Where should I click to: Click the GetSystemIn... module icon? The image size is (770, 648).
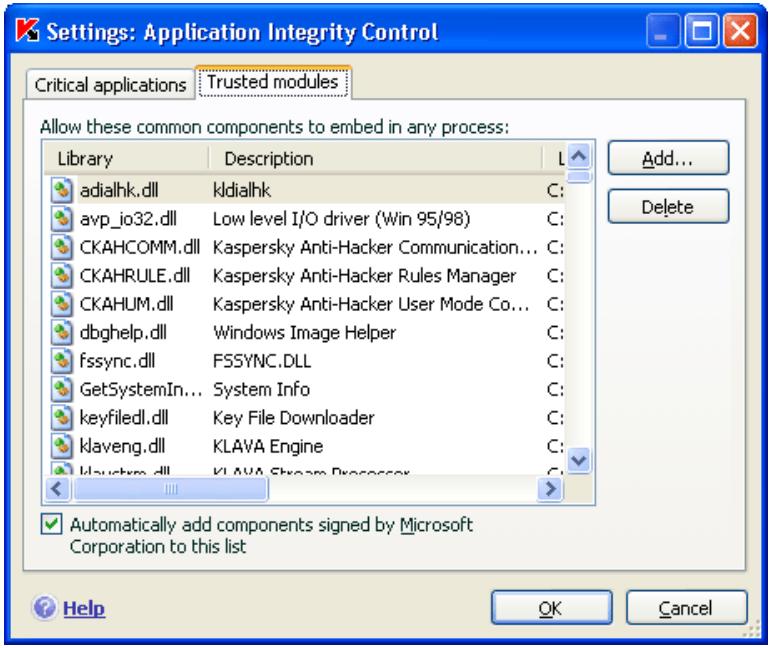point(61,389)
